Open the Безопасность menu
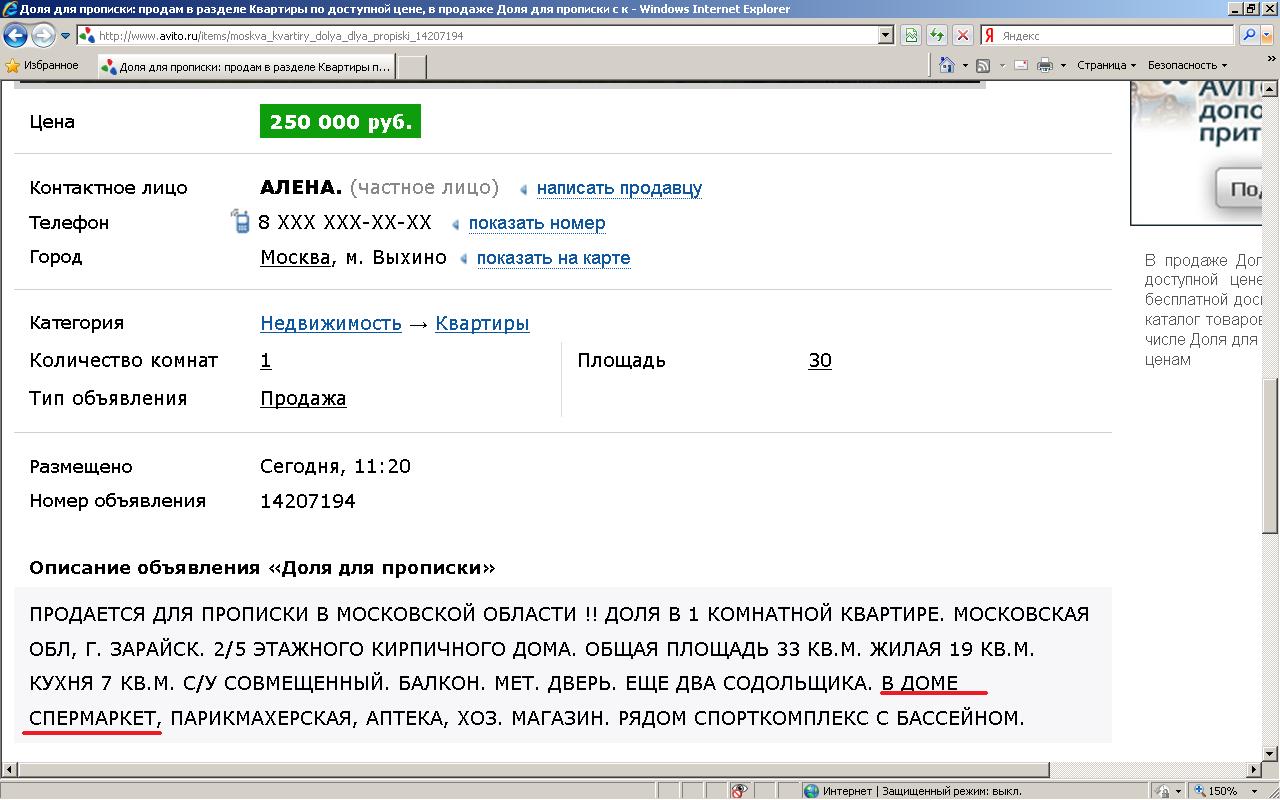This screenshot has width=1280, height=800. 1186,65
